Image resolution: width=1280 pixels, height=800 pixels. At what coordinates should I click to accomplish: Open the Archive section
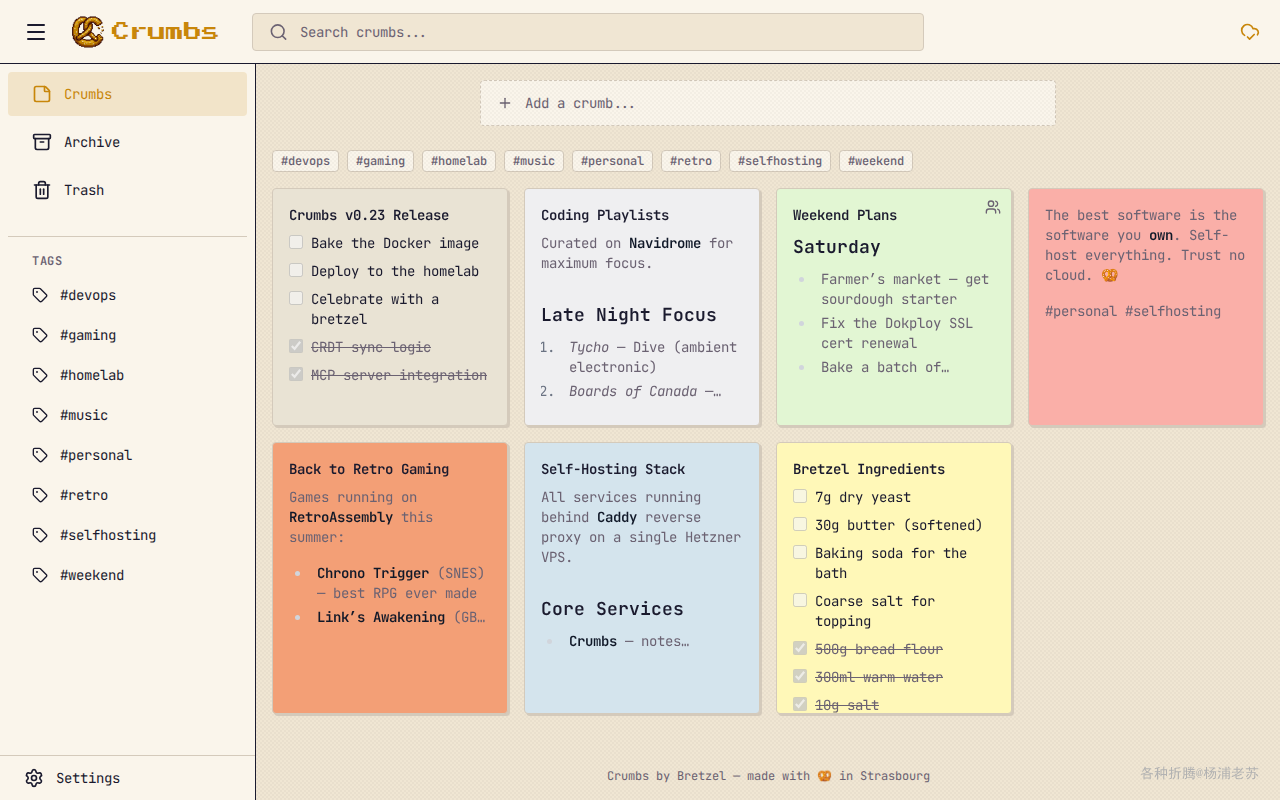point(91,142)
